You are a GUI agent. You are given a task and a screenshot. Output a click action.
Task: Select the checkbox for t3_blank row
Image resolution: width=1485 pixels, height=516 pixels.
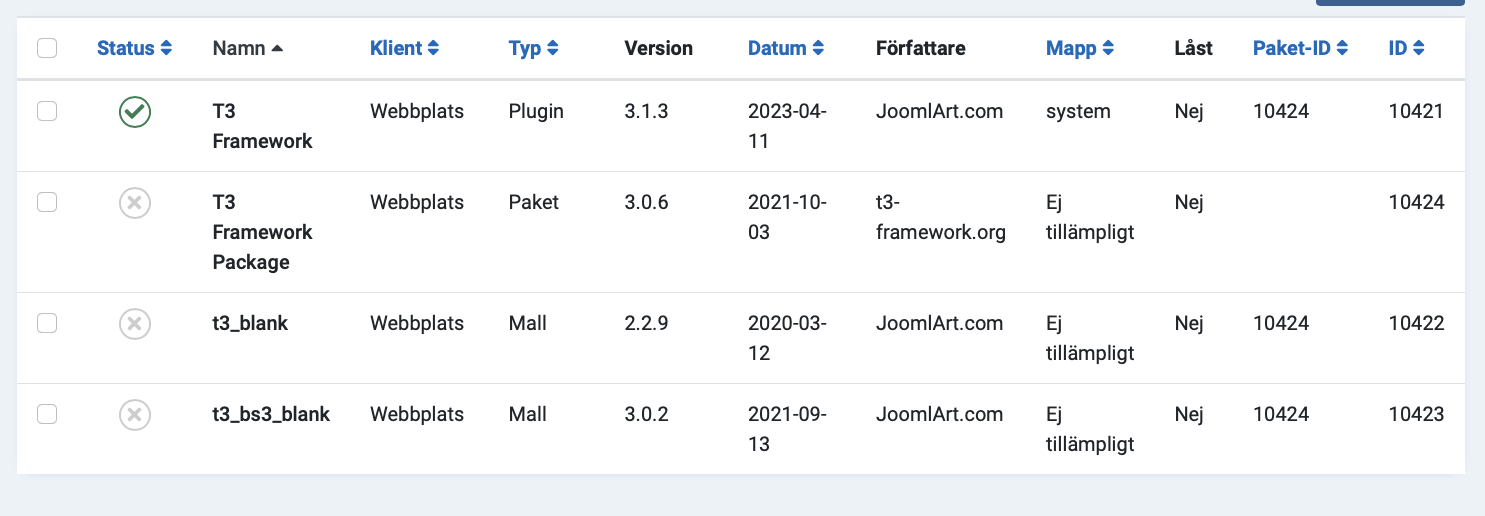tap(47, 323)
